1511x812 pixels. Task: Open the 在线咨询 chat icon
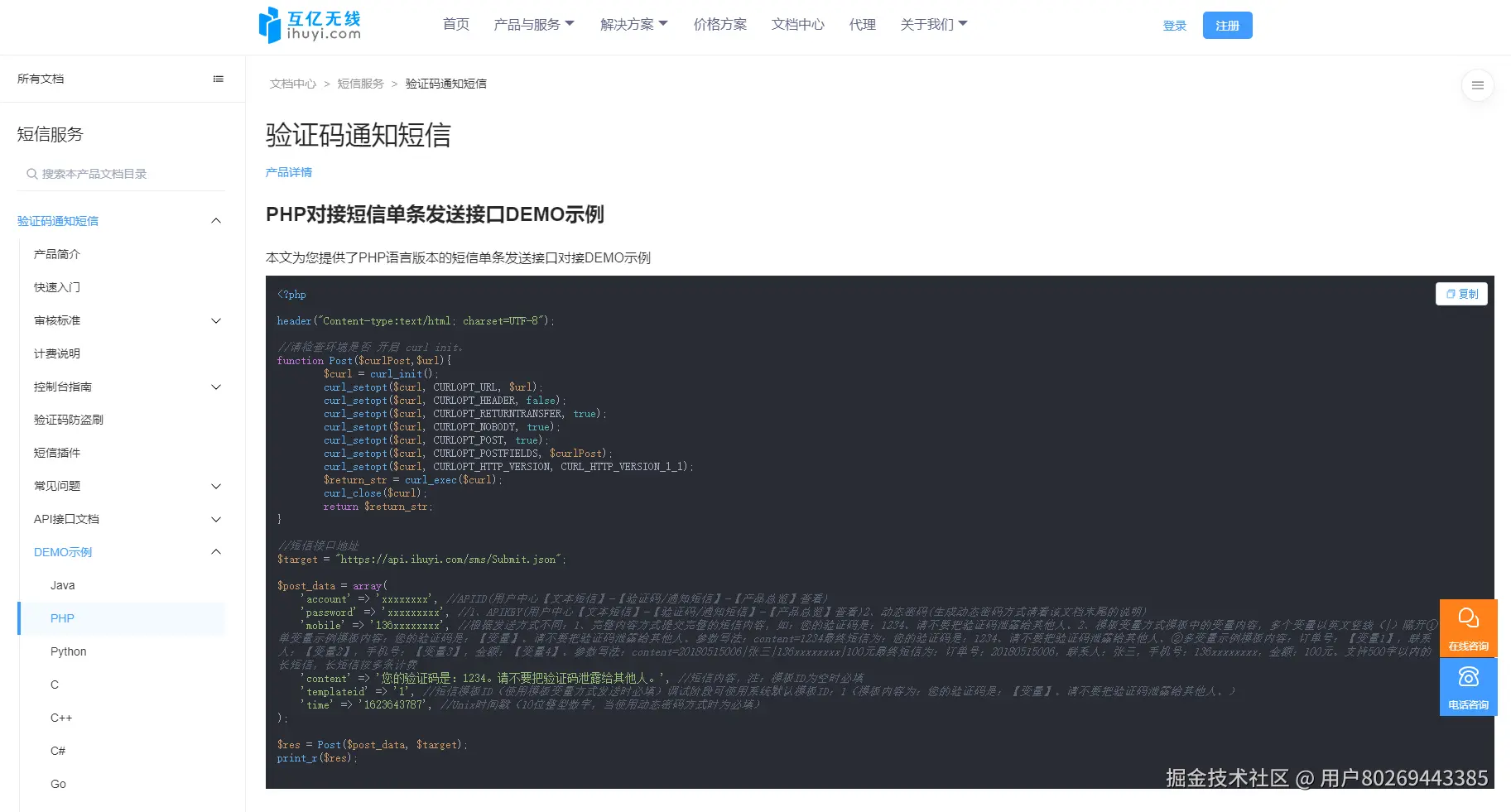1467,627
